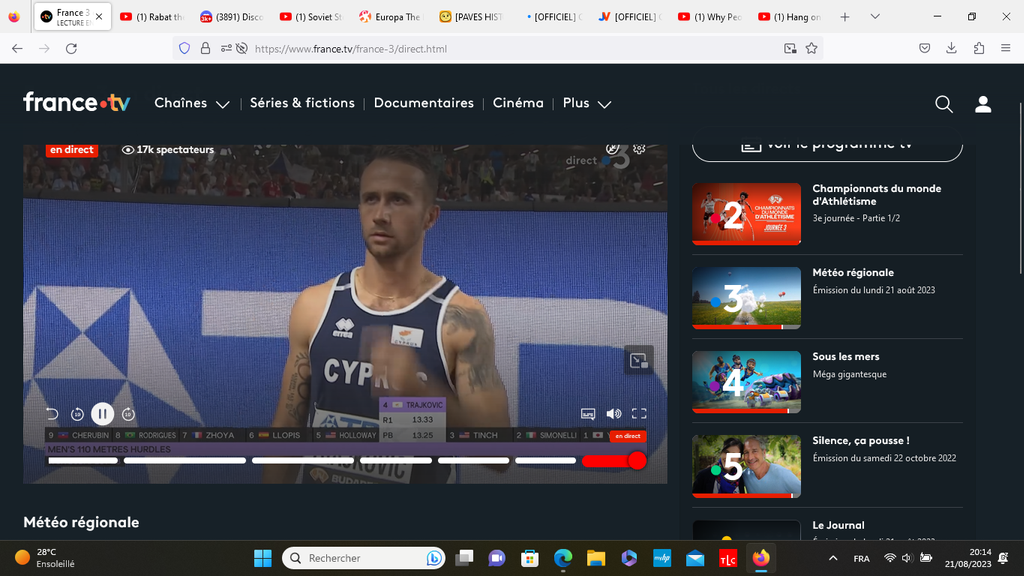
Task: Click the red live playhead knob on timeline
Action: pos(637,460)
